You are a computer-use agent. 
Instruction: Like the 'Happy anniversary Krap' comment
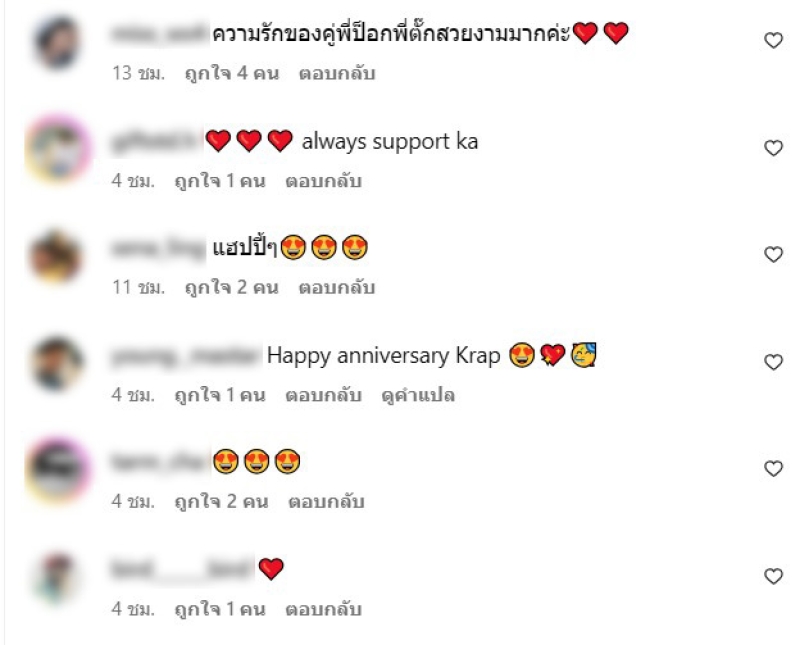tap(773, 362)
